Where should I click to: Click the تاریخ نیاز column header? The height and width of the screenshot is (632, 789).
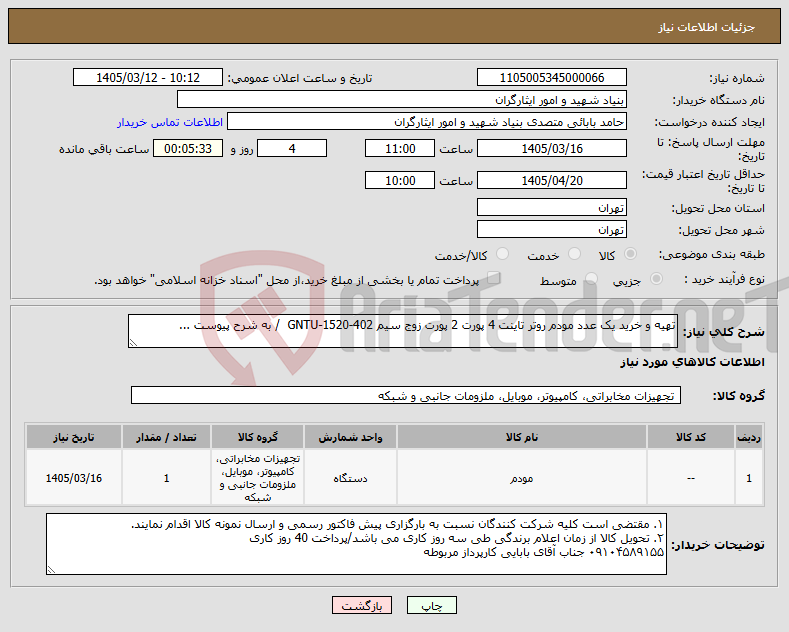click(73, 437)
